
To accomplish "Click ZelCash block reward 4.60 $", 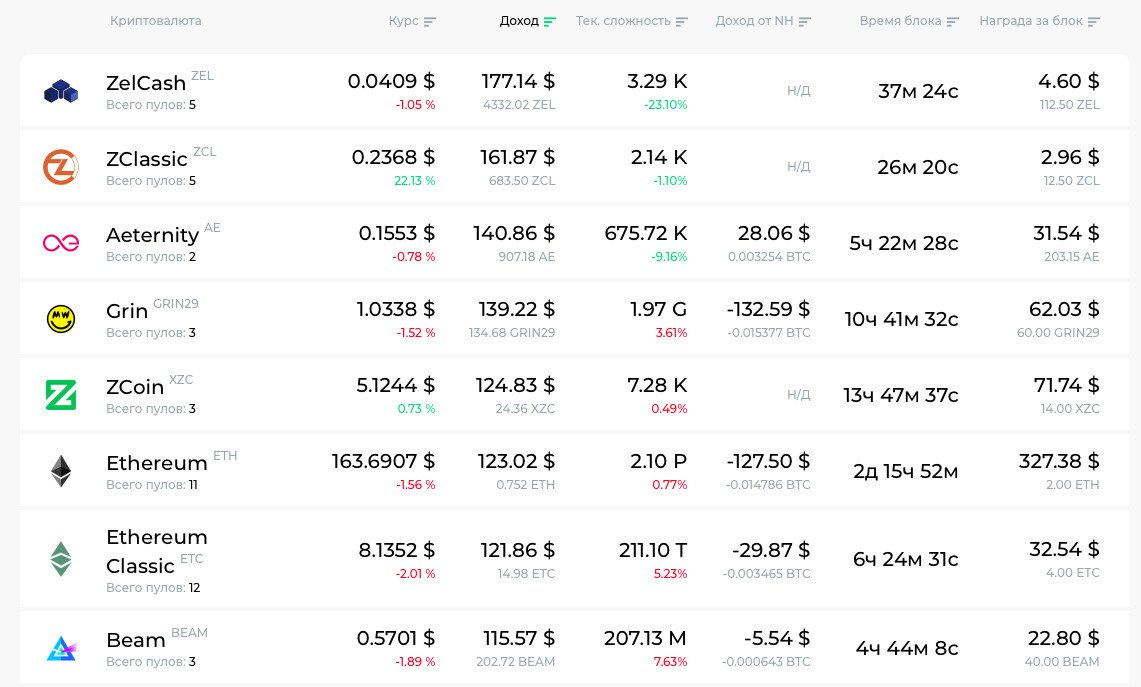I will tap(1068, 81).
